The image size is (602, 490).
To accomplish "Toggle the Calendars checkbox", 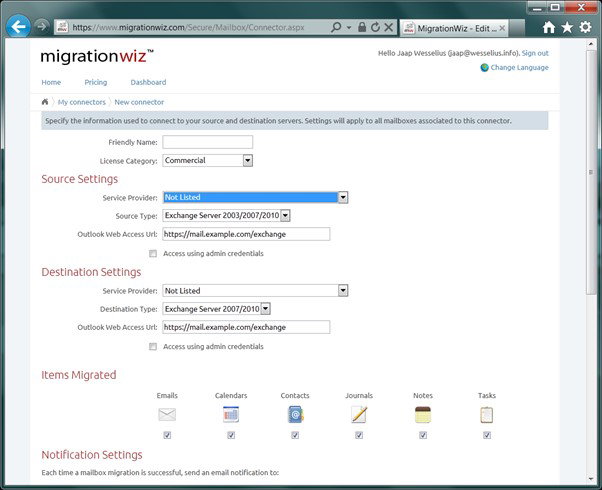I will 231,435.
